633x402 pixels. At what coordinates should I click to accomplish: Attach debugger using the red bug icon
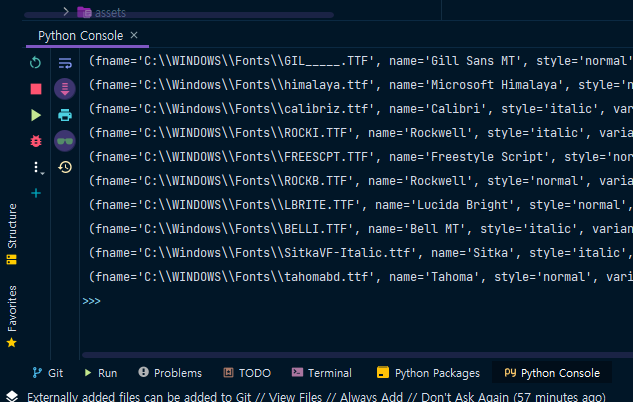[x=36, y=141]
